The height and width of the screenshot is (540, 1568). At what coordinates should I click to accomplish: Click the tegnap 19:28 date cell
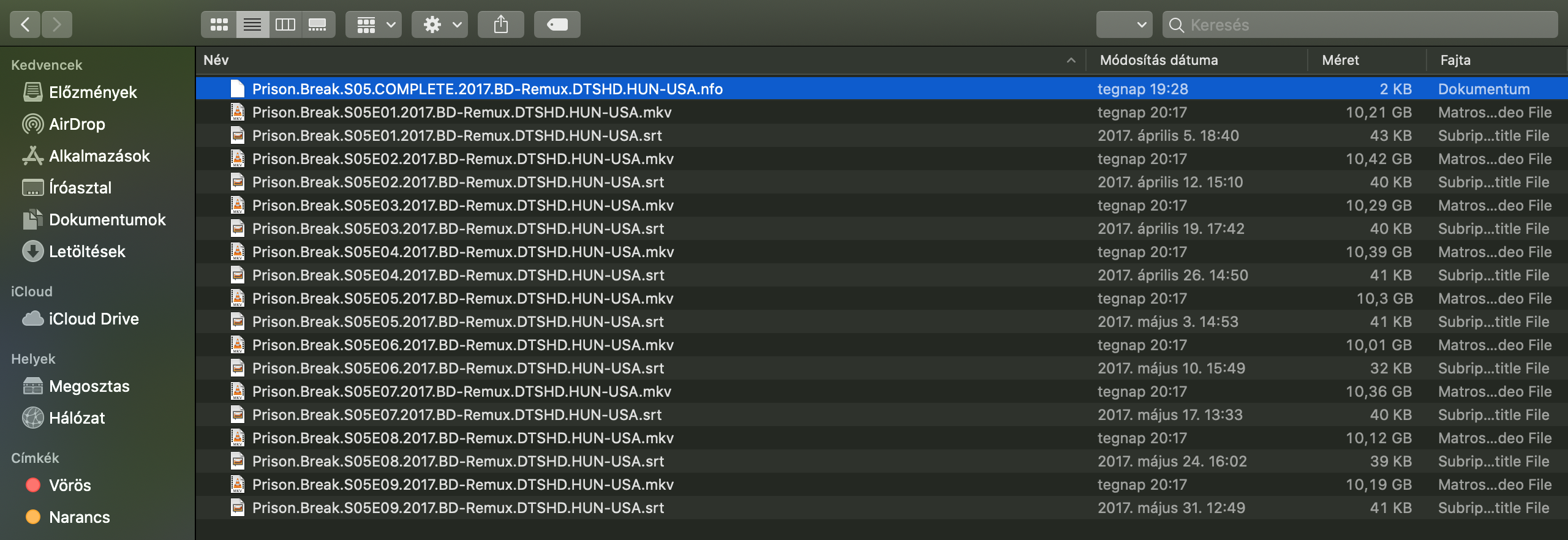click(x=1143, y=89)
